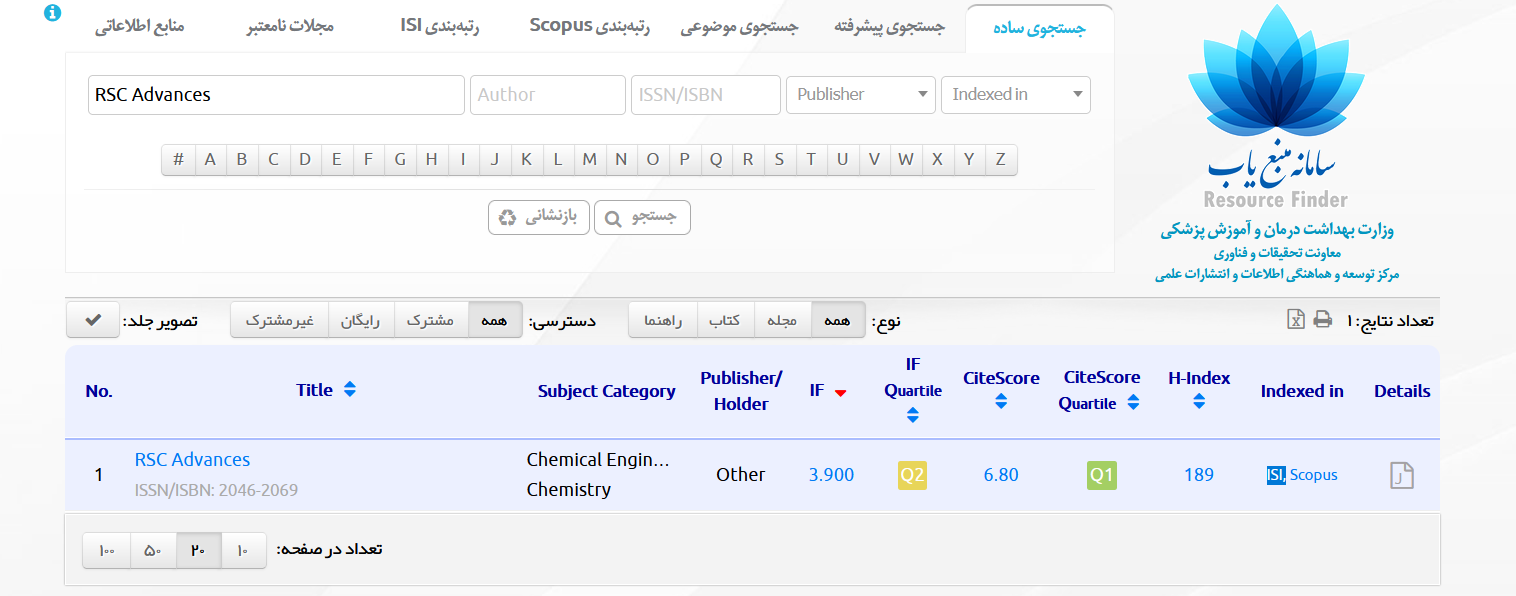Set results per page to 10
1516x596 pixels.
click(243, 550)
